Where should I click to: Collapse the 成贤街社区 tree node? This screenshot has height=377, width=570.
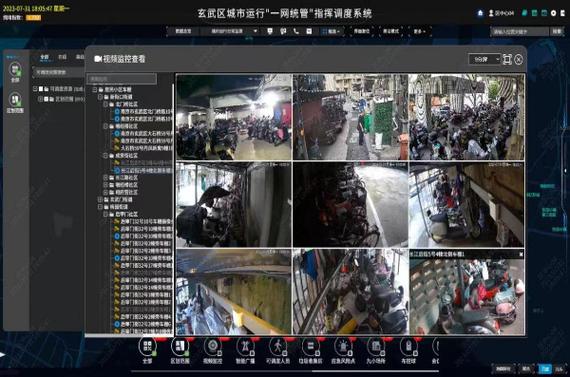[x=105, y=156]
